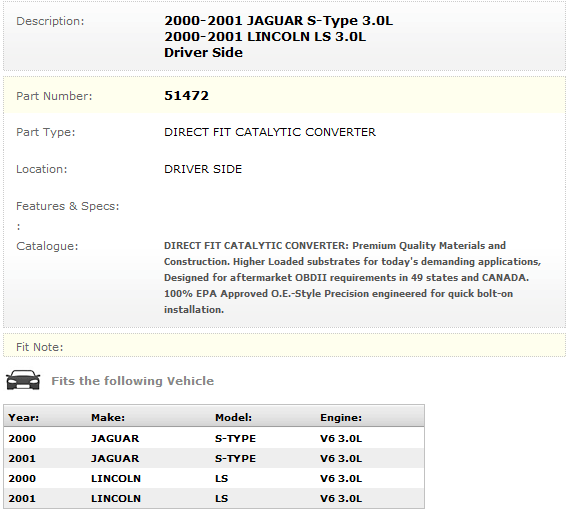Click year 2000 in the LINCOLN row
Viewport: 570px width, 531px height.
click(x=22, y=478)
